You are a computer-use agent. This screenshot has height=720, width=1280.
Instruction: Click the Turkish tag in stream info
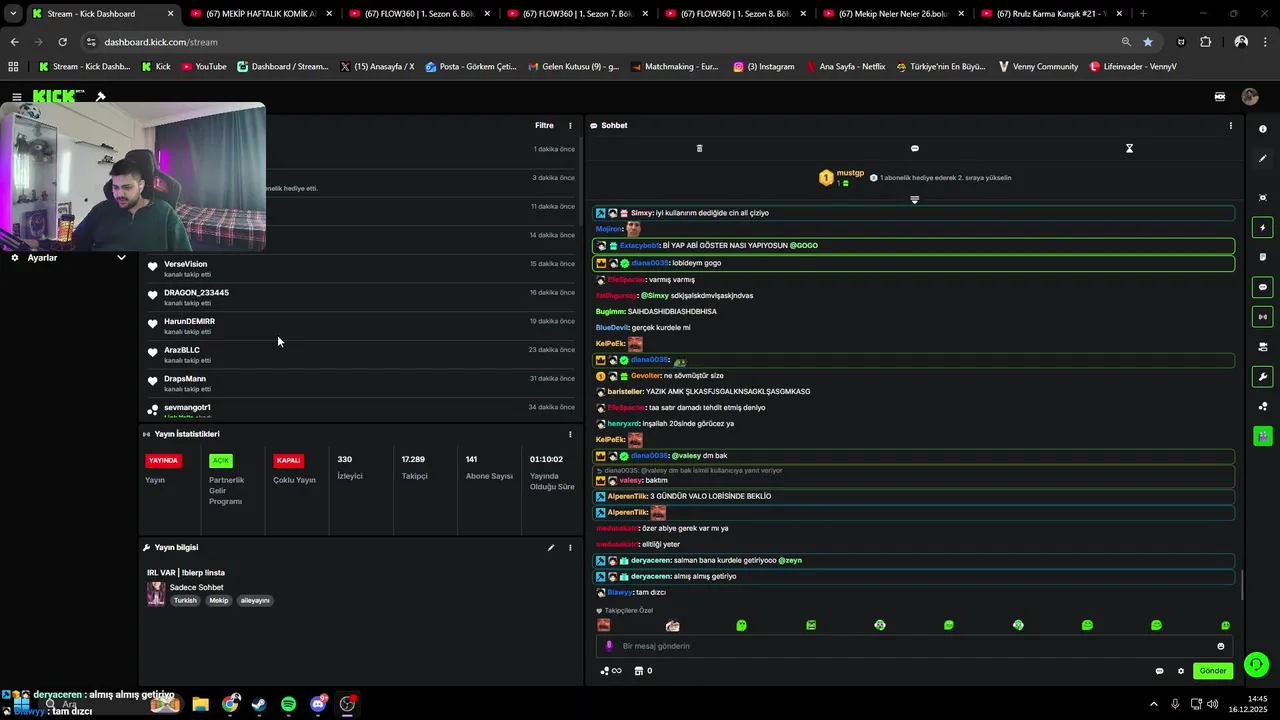[x=185, y=601]
